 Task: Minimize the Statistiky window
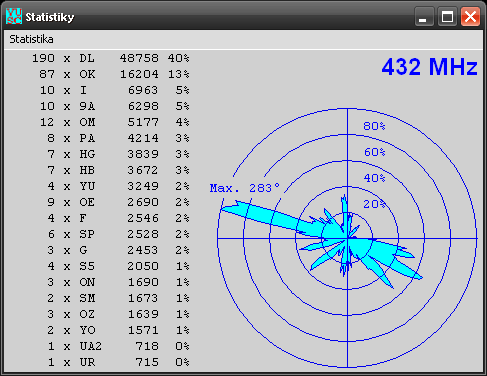(x=424, y=16)
